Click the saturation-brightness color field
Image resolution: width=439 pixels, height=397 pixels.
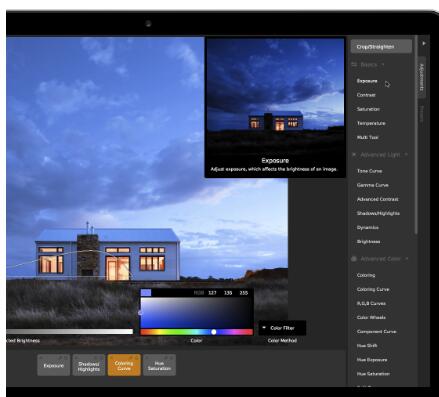(196, 313)
